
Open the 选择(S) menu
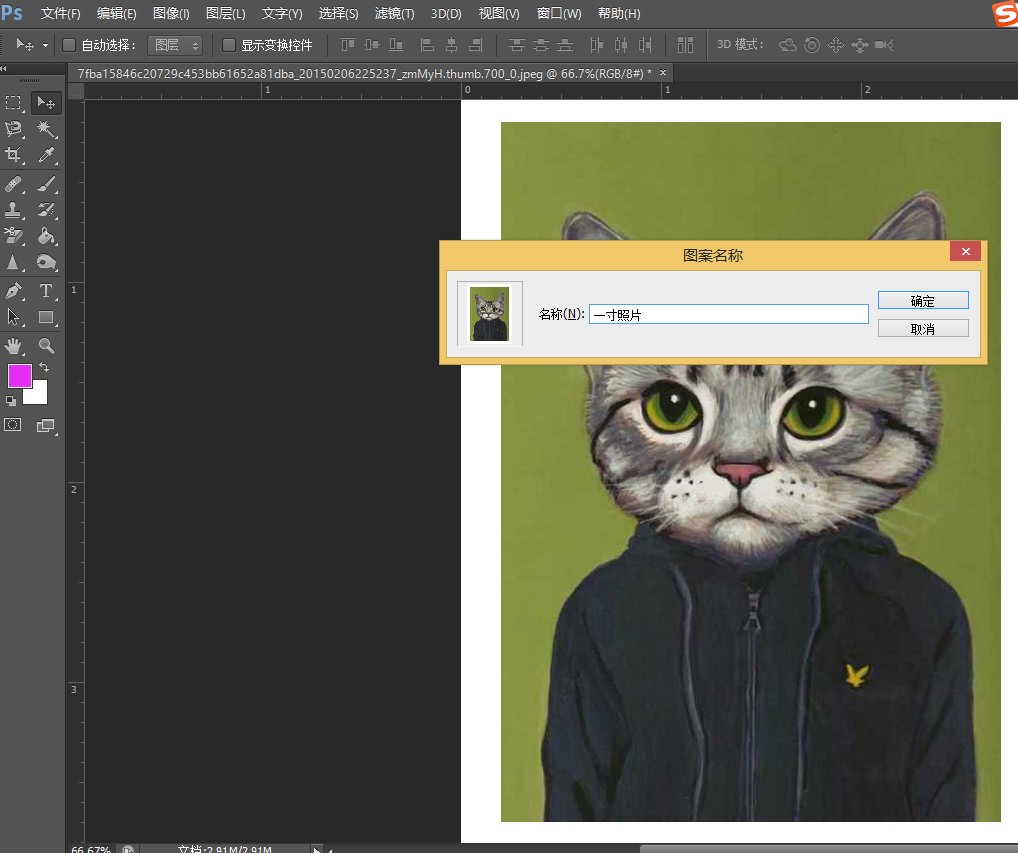tap(338, 14)
